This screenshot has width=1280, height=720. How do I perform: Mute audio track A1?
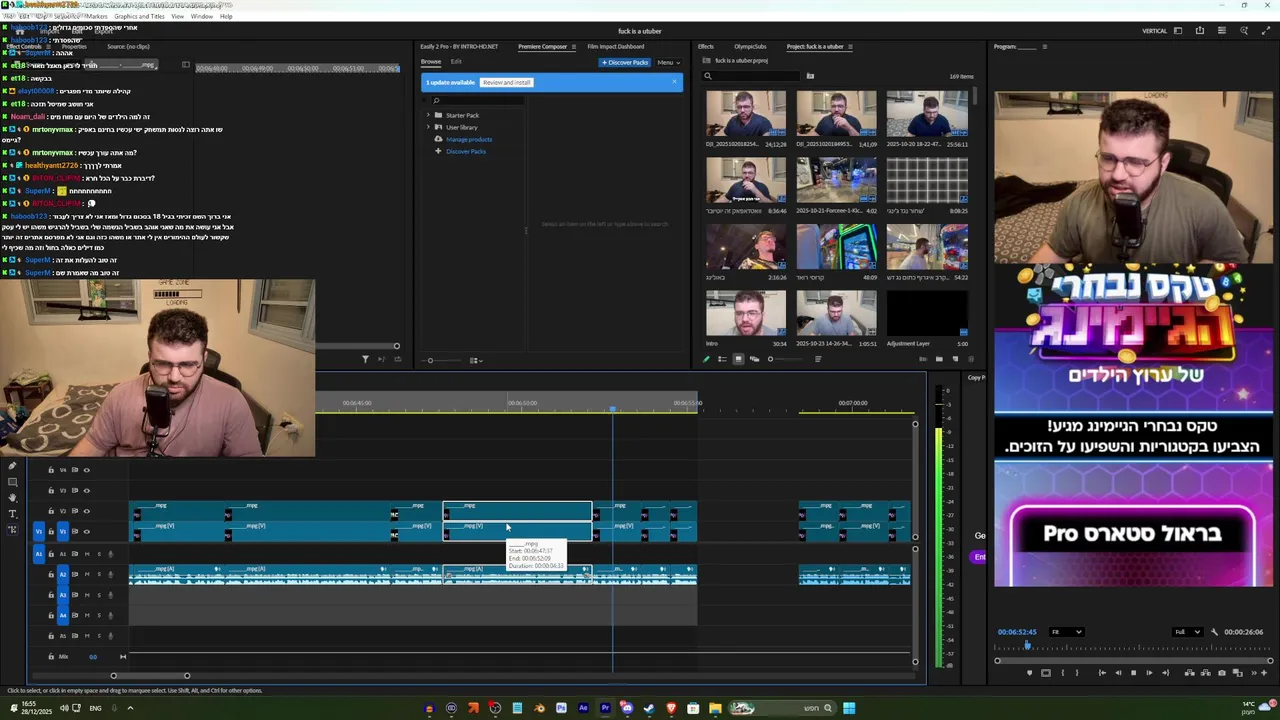(87, 554)
